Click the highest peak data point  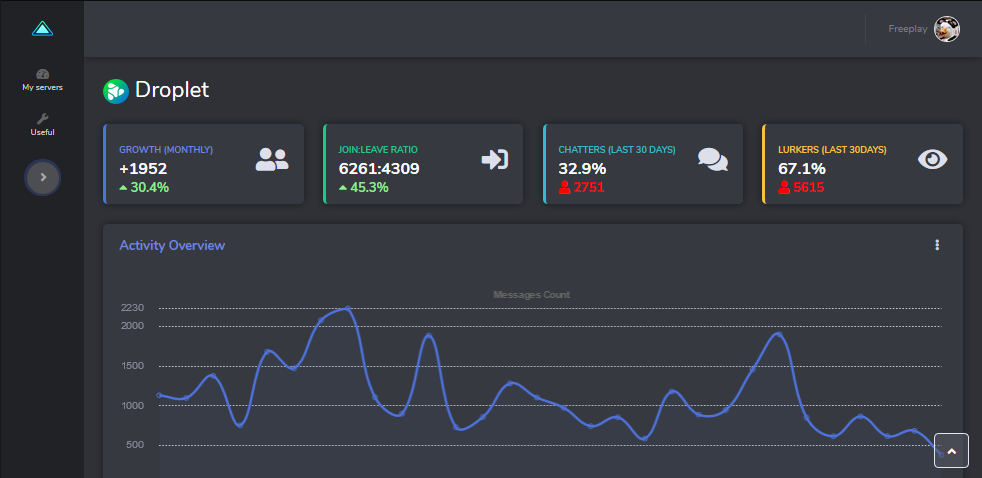(x=348, y=308)
